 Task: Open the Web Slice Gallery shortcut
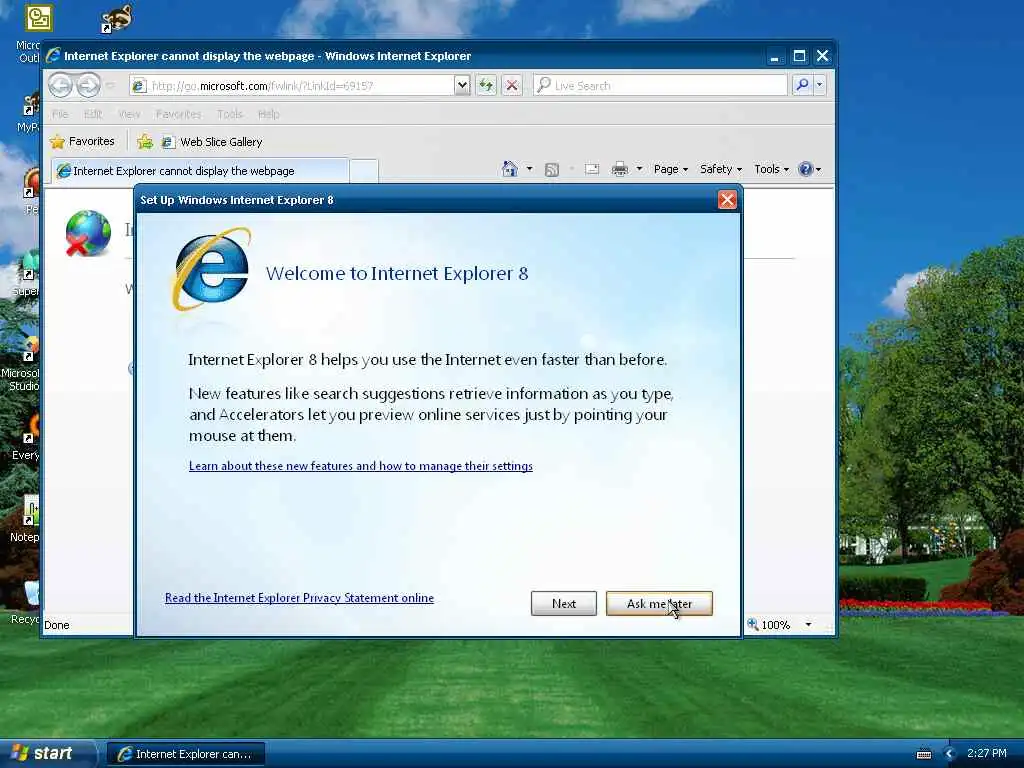click(212, 142)
